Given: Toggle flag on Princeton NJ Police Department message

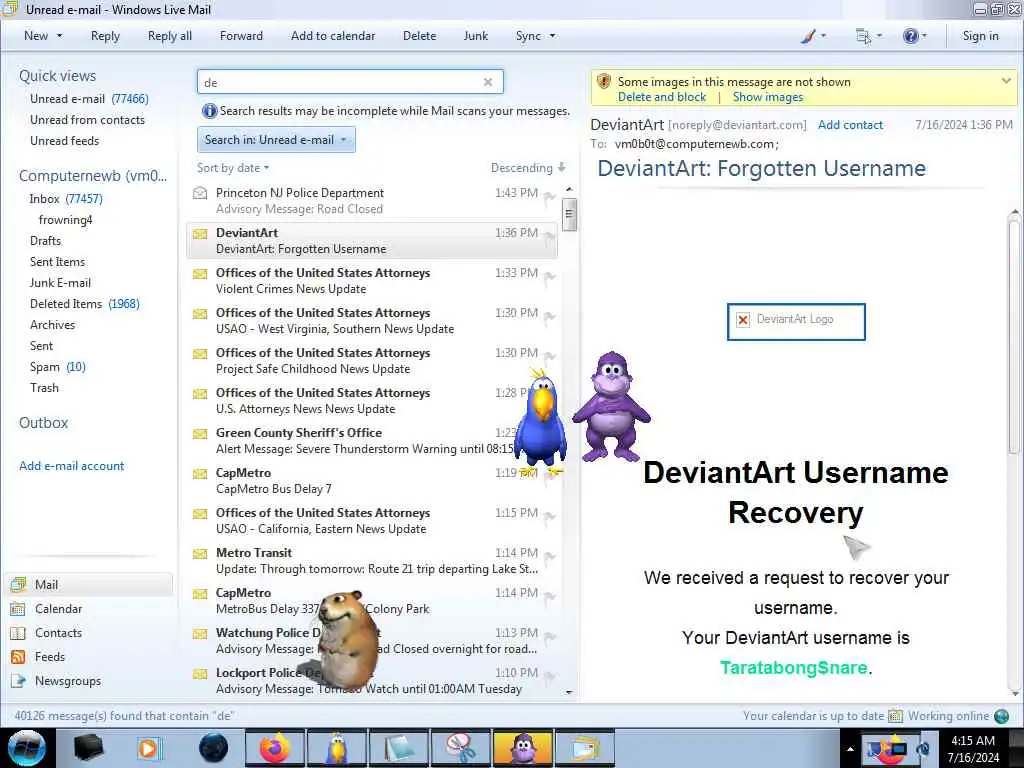Looking at the screenshot, I should pyautogui.click(x=550, y=197).
